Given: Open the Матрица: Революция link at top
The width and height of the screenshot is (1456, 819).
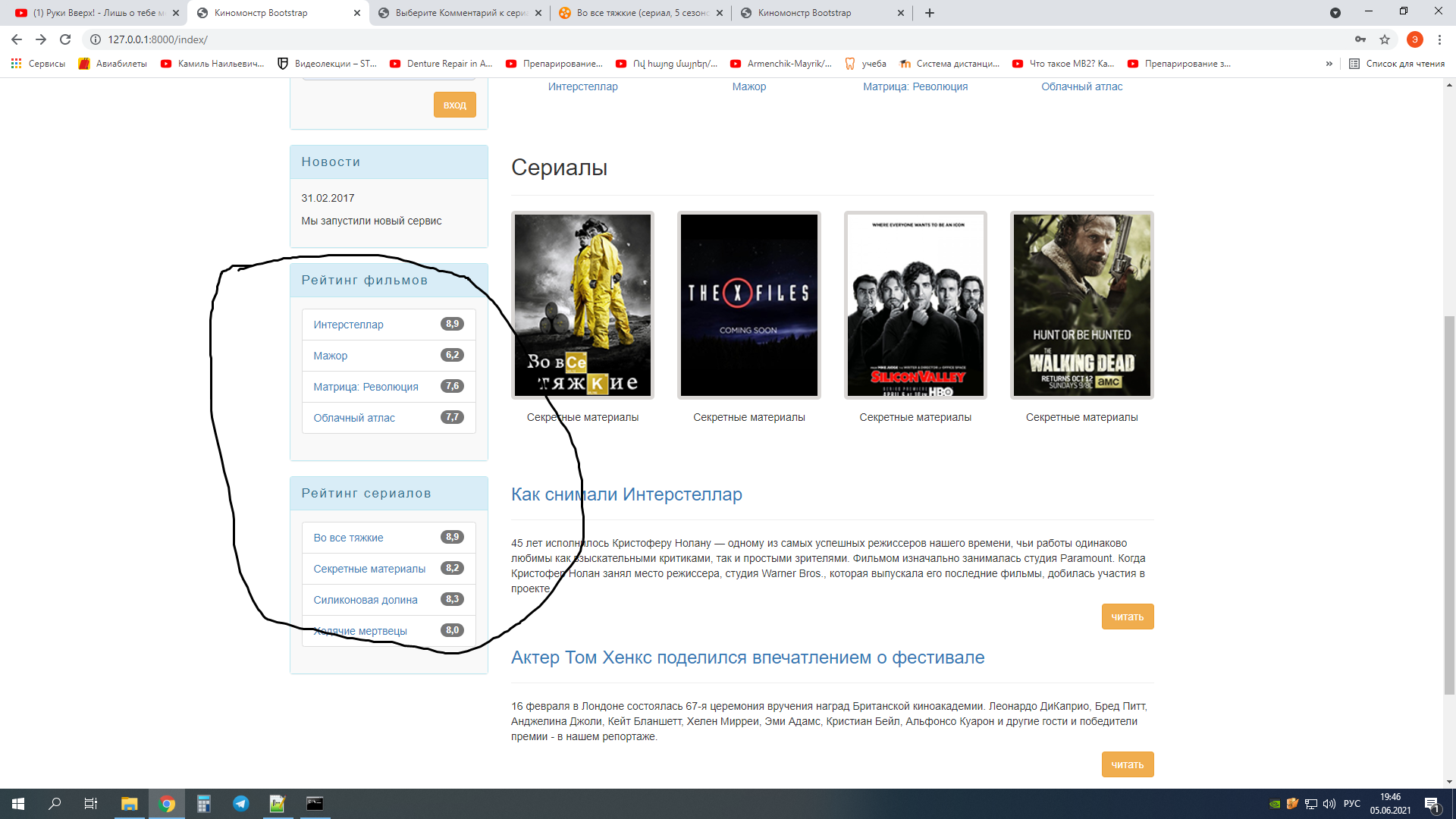Looking at the screenshot, I should pyautogui.click(x=915, y=86).
